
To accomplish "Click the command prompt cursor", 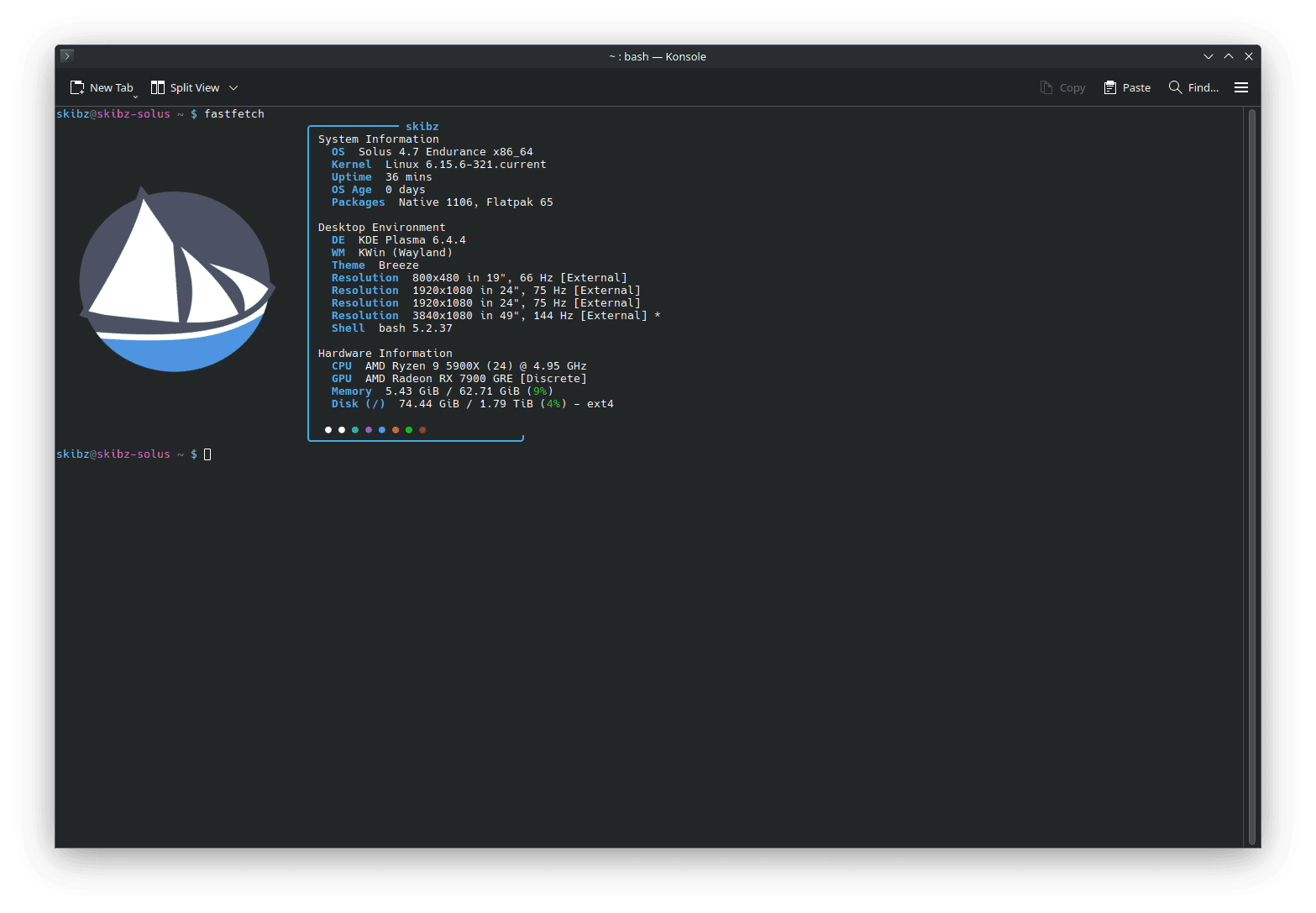I will tap(207, 454).
